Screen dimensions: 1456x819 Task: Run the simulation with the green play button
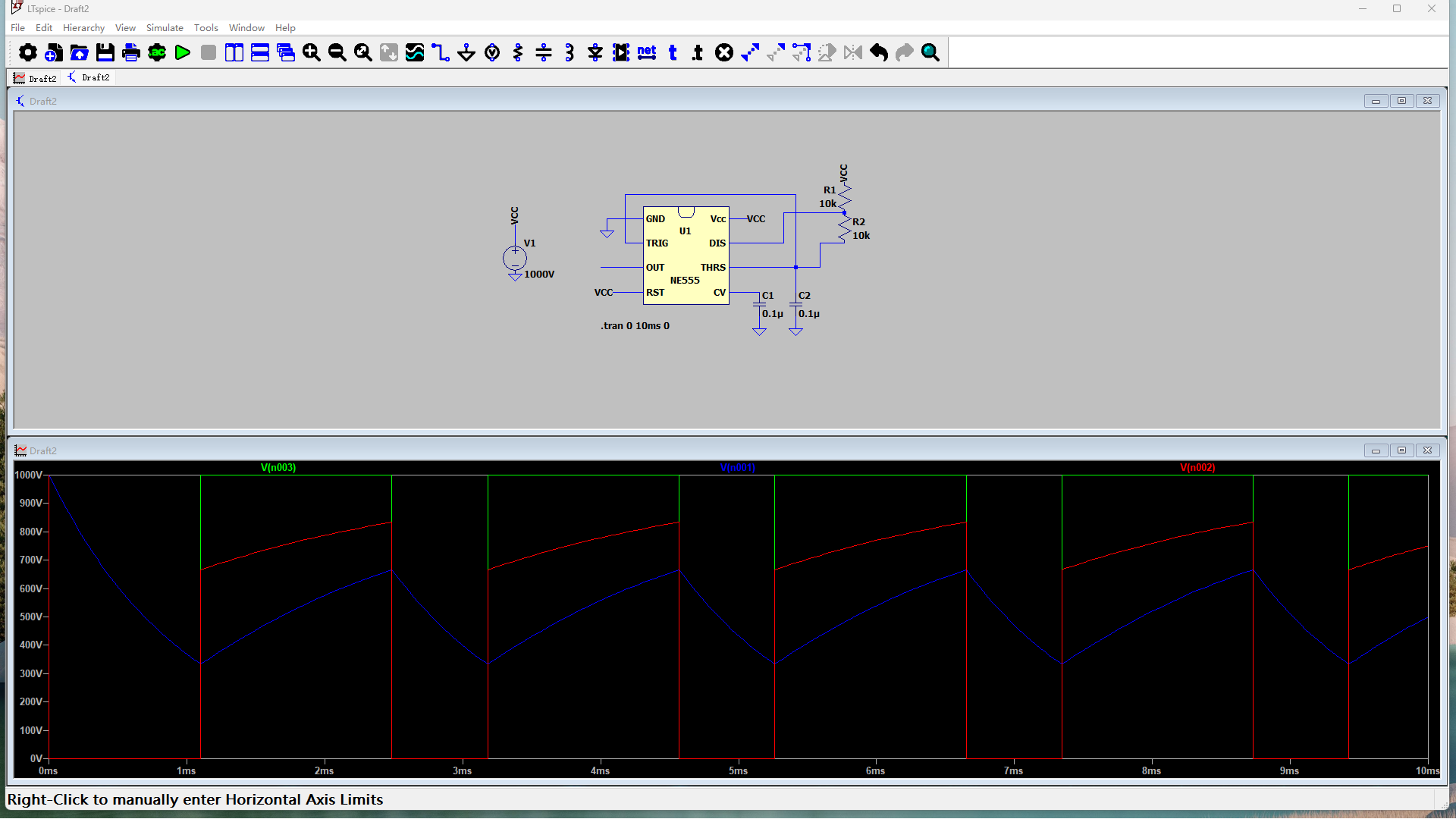click(x=183, y=52)
